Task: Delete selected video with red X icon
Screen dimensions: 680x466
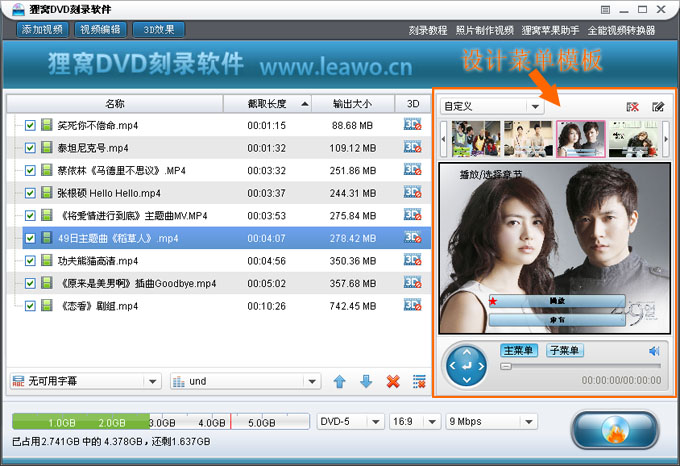Action: pyautogui.click(x=393, y=381)
